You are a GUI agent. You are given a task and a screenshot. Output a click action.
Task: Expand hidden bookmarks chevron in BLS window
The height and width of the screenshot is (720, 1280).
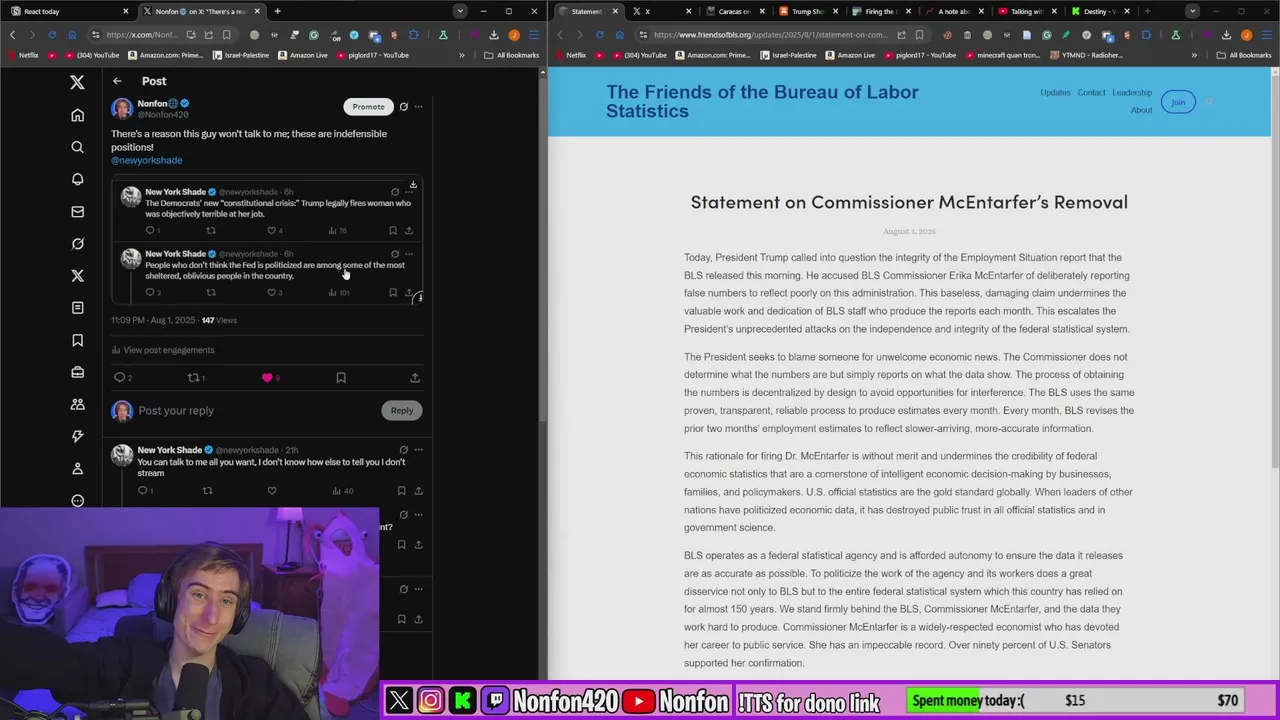(1194, 55)
